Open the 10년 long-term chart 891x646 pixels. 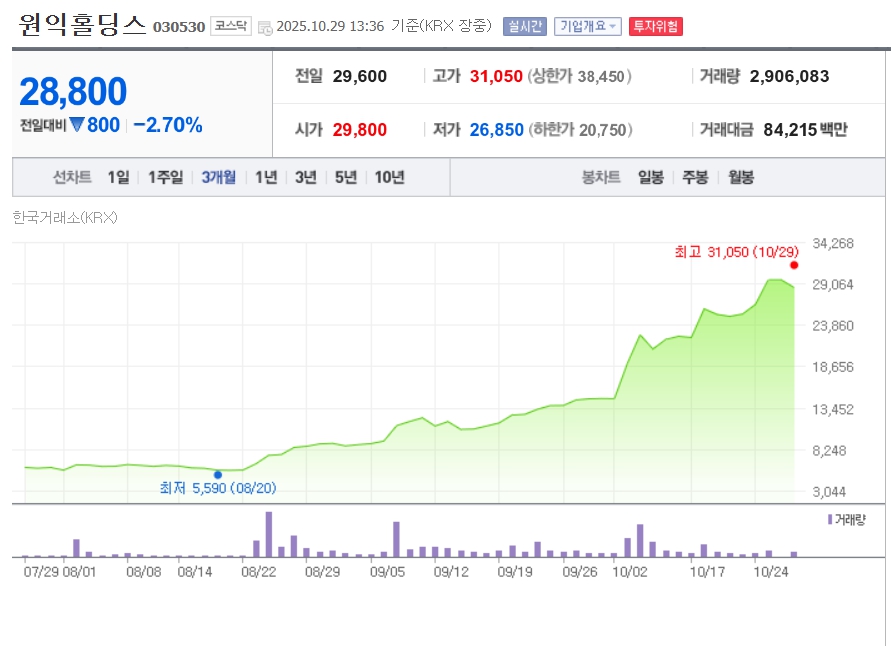389,177
